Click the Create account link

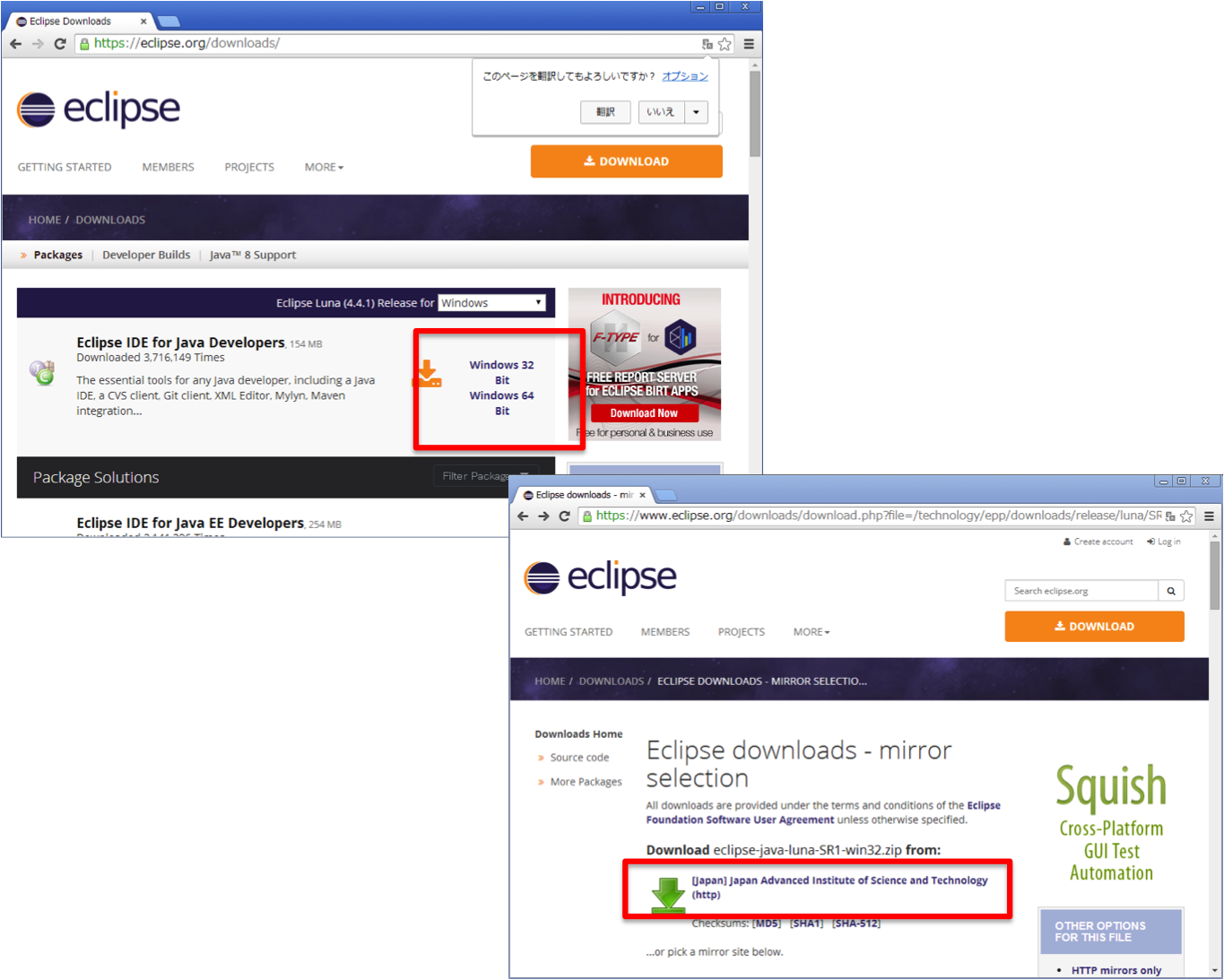1098,542
